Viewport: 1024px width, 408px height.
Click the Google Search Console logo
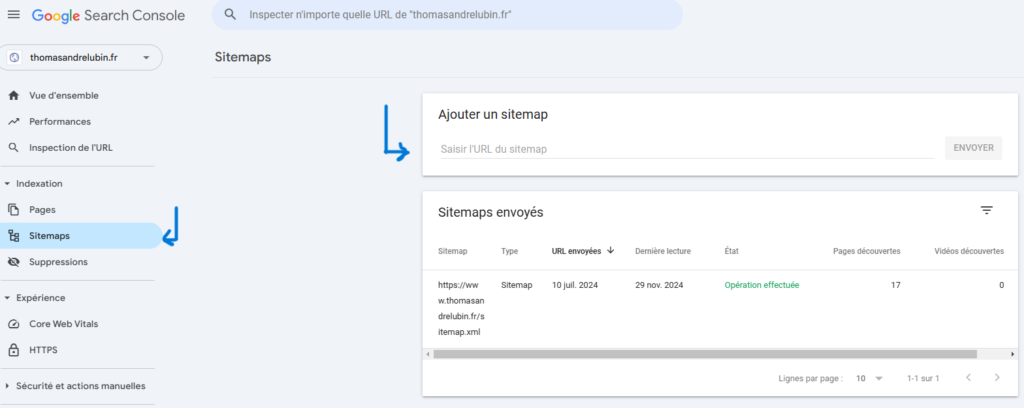108,16
